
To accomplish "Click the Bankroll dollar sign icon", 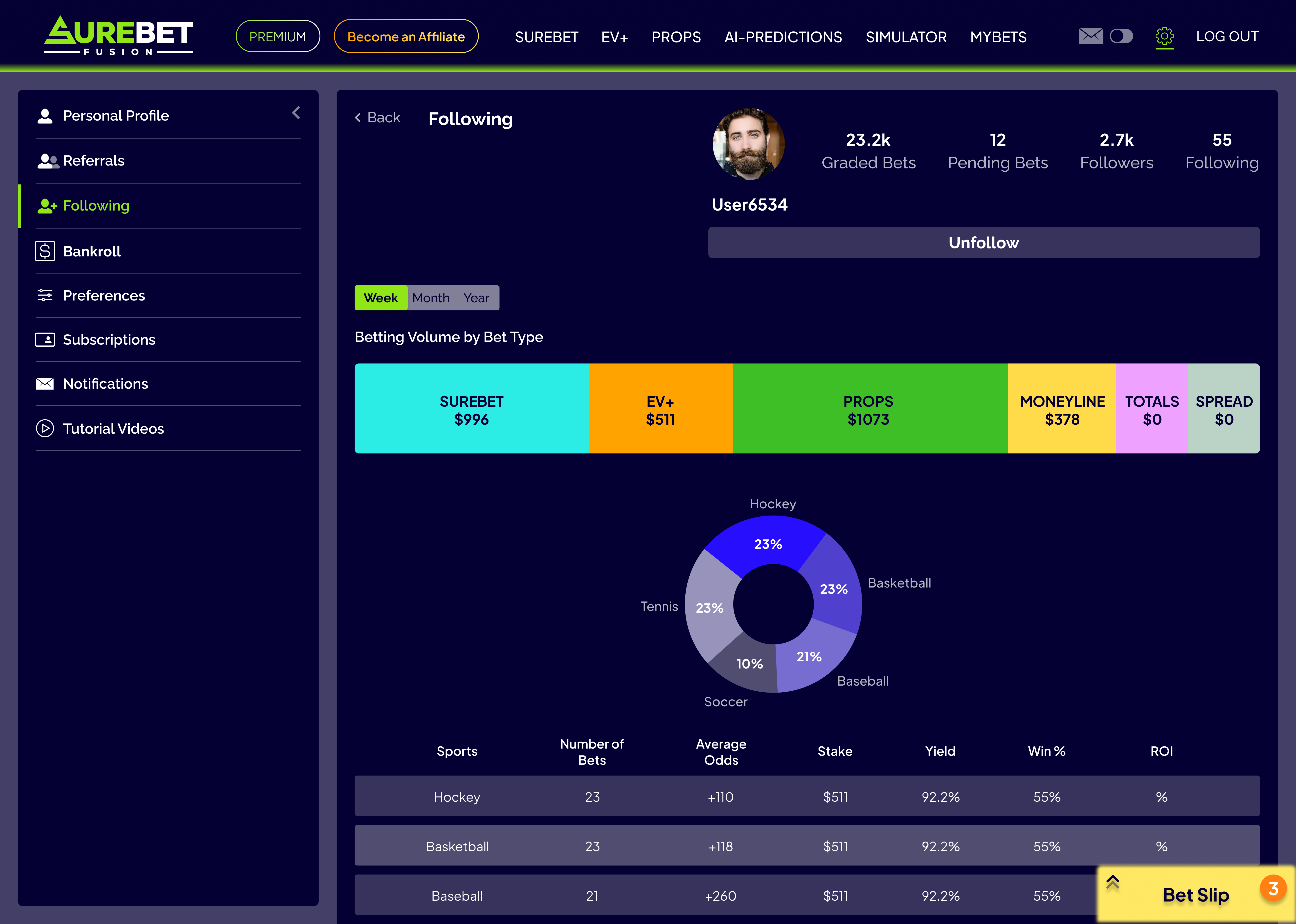I will click(45, 251).
